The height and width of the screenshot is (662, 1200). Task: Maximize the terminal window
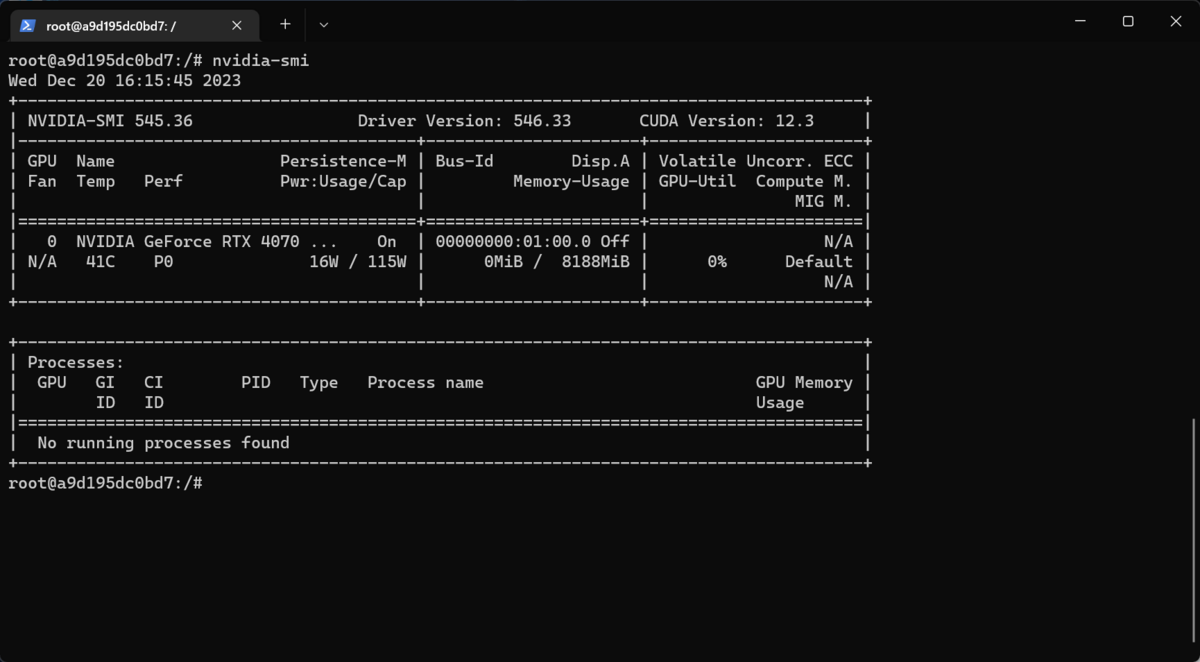[1128, 20]
